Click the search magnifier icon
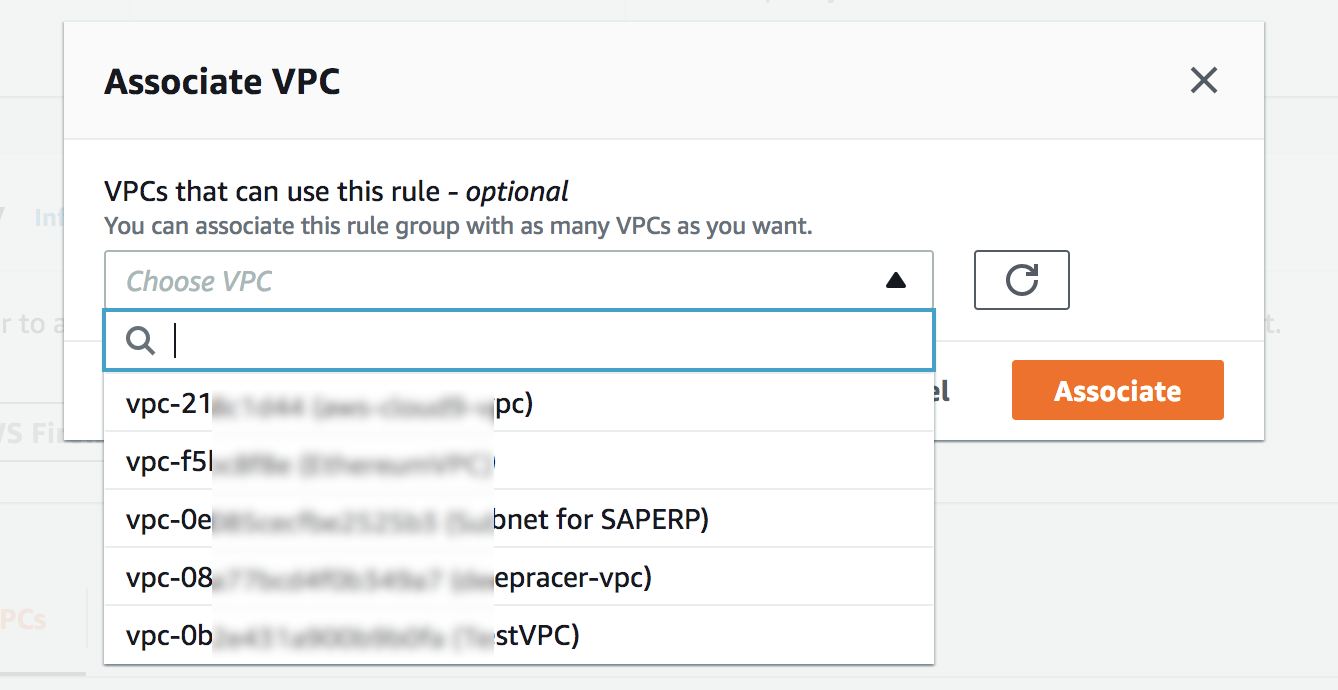Viewport: 1338px width, 690px height. coord(141,341)
